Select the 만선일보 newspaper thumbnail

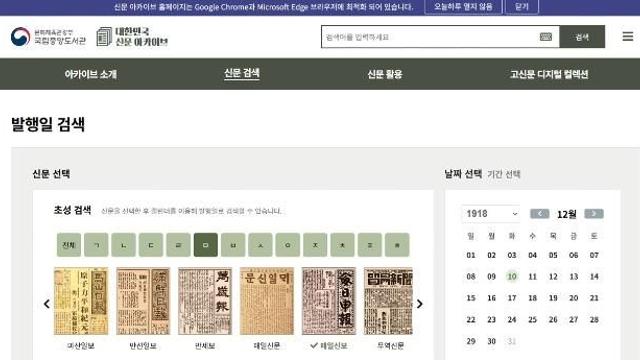(143, 301)
